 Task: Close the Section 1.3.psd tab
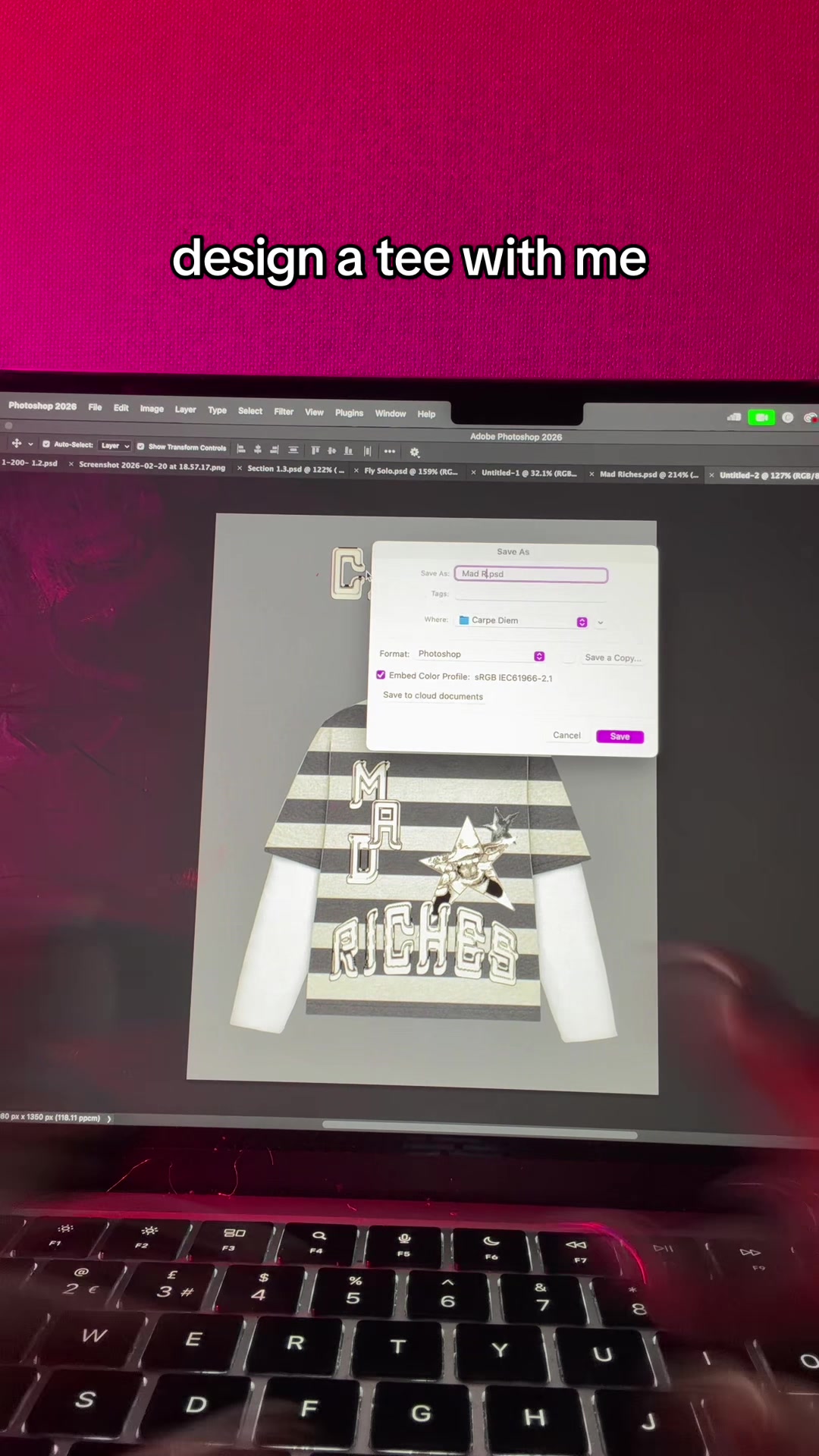tap(240, 469)
